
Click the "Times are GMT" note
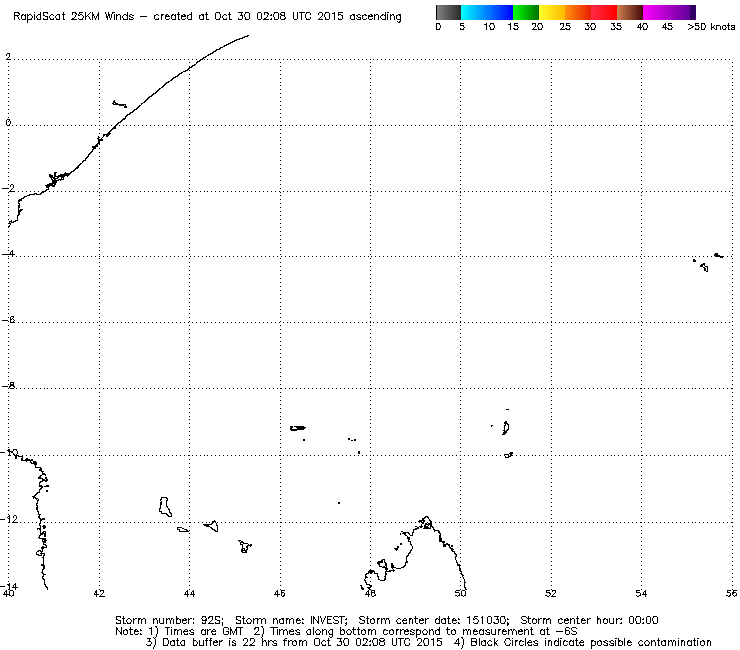pos(203,632)
